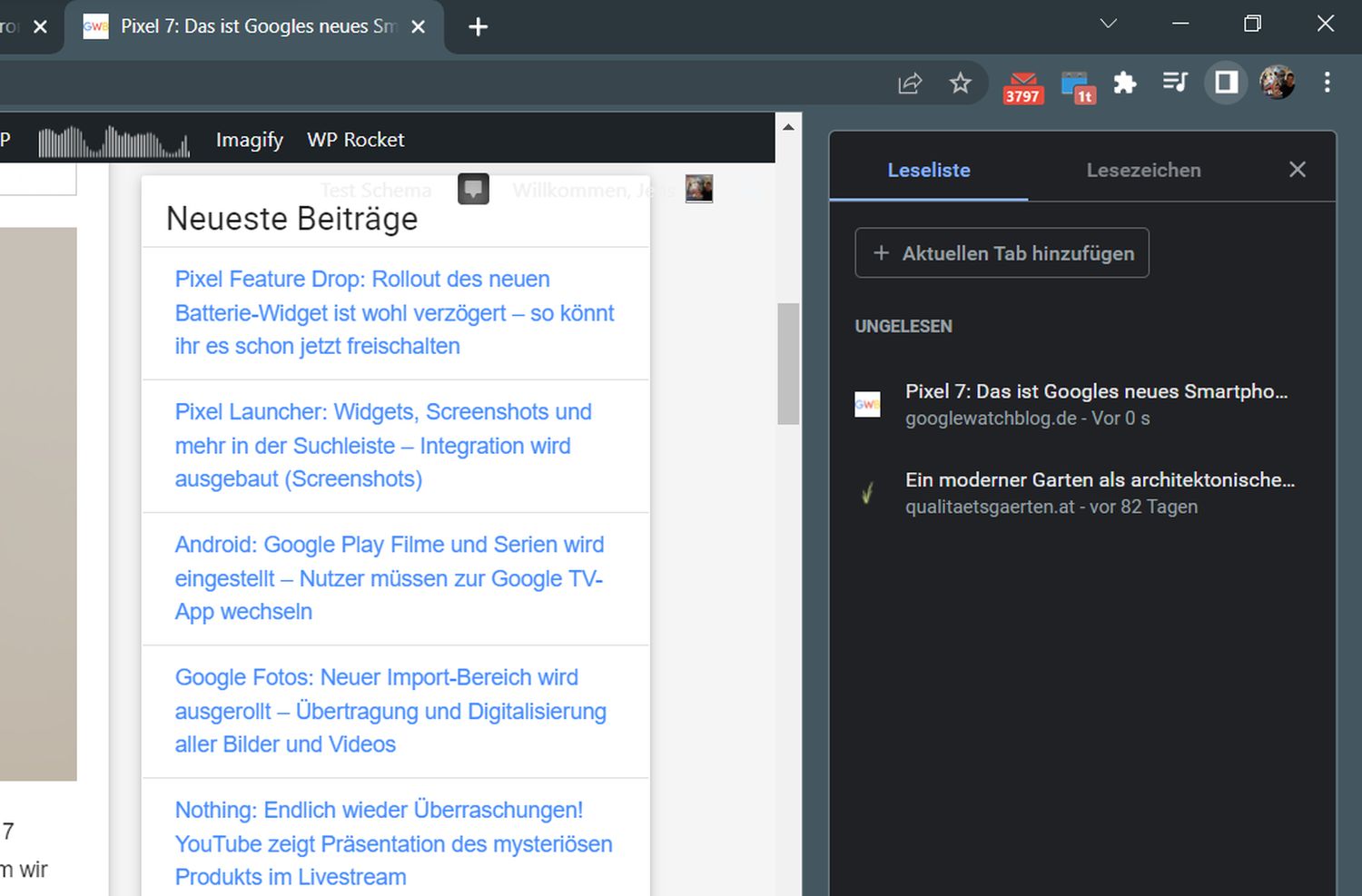Switch to the Leseliste tab
Viewport: 1362px width, 896px height.
click(928, 170)
